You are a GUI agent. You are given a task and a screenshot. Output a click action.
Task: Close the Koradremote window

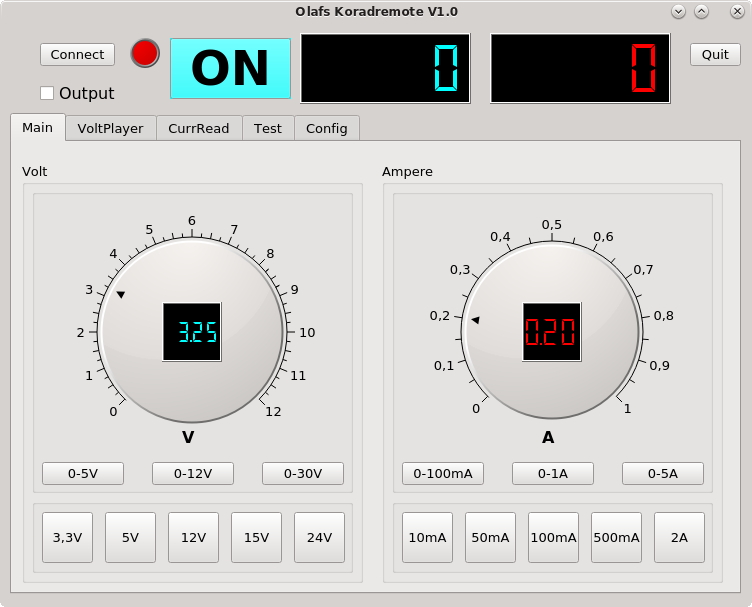click(737, 12)
